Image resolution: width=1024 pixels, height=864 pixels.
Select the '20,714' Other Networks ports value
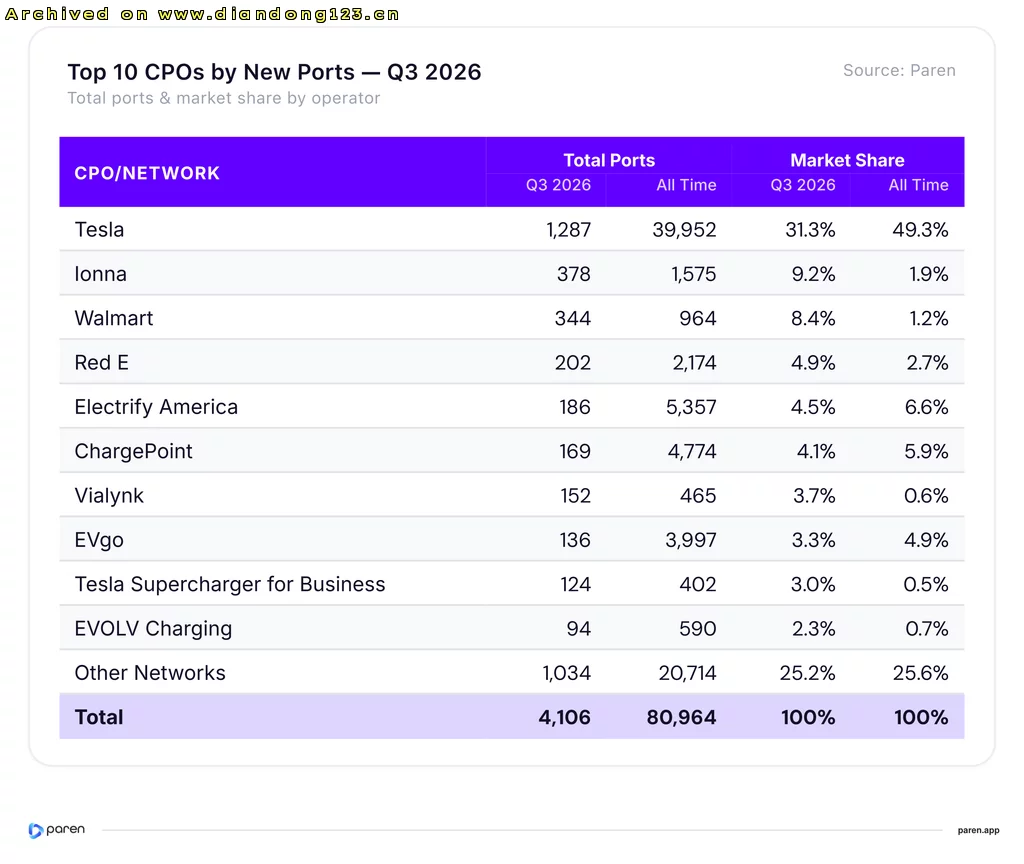687,673
